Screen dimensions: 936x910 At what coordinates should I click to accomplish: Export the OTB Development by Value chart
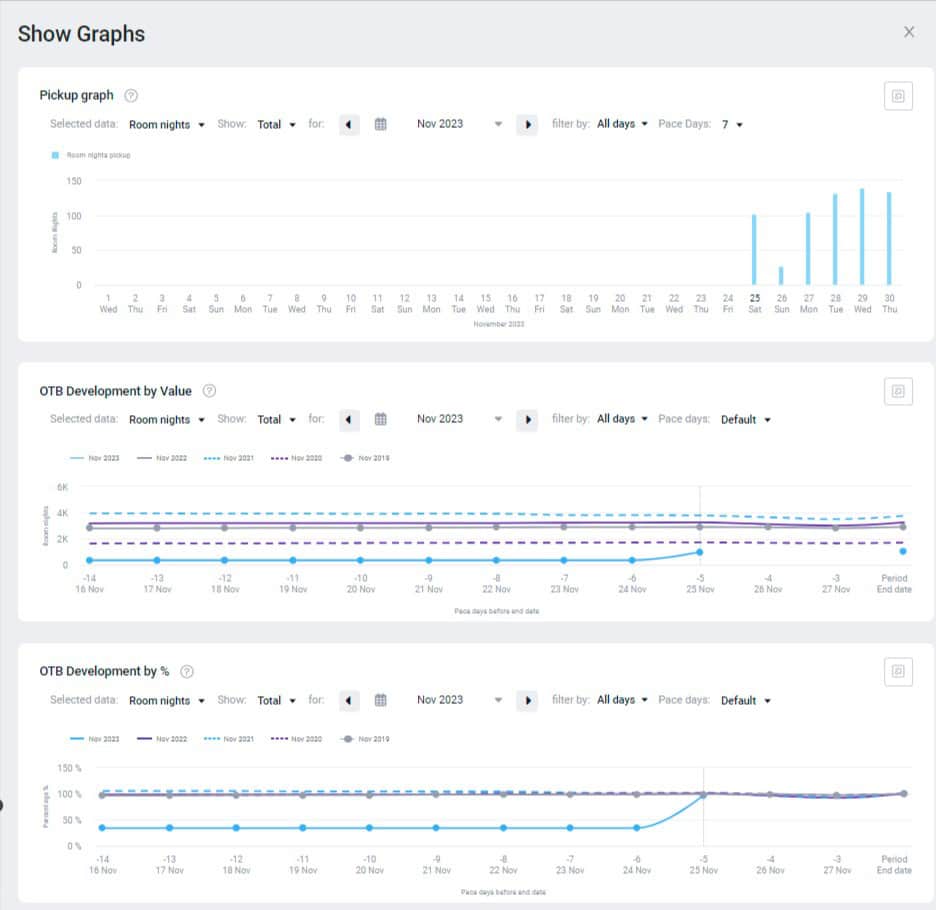click(x=898, y=391)
